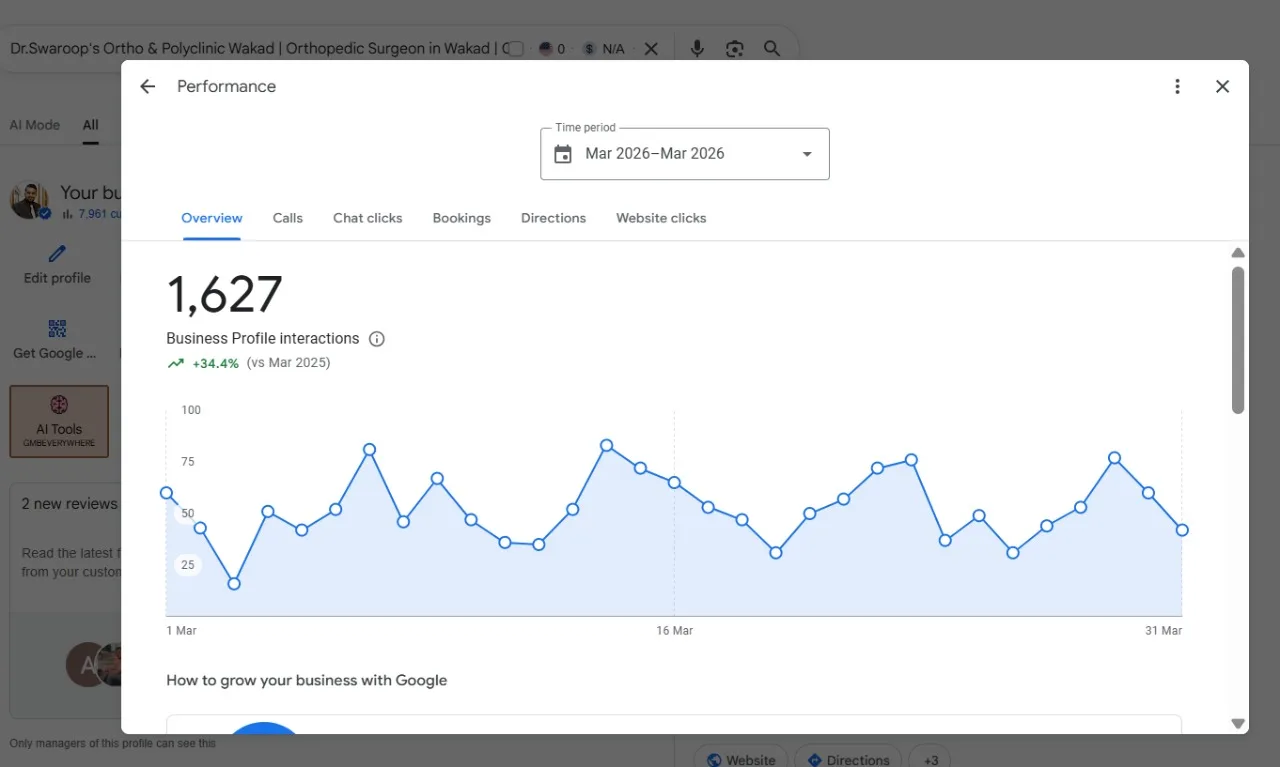Screen dimensions: 1280x767
Task: Click the info icon beside Business Profile interactions
Action: pos(377,339)
